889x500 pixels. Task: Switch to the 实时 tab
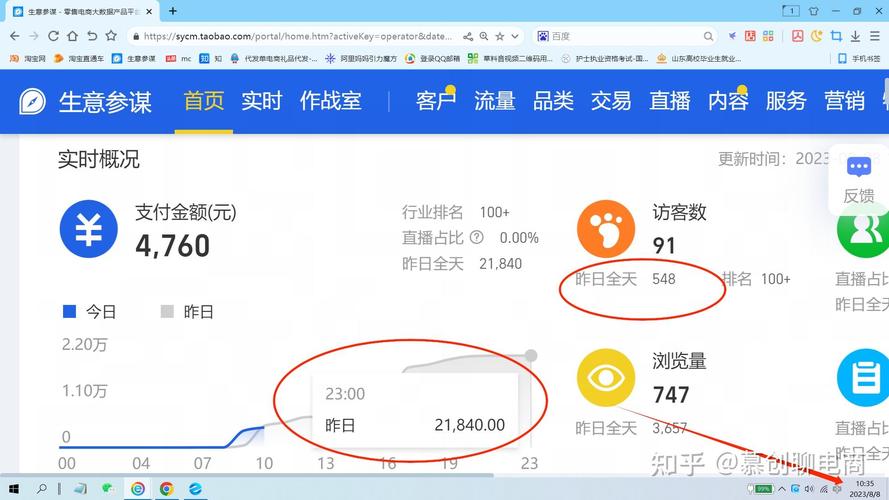261,101
